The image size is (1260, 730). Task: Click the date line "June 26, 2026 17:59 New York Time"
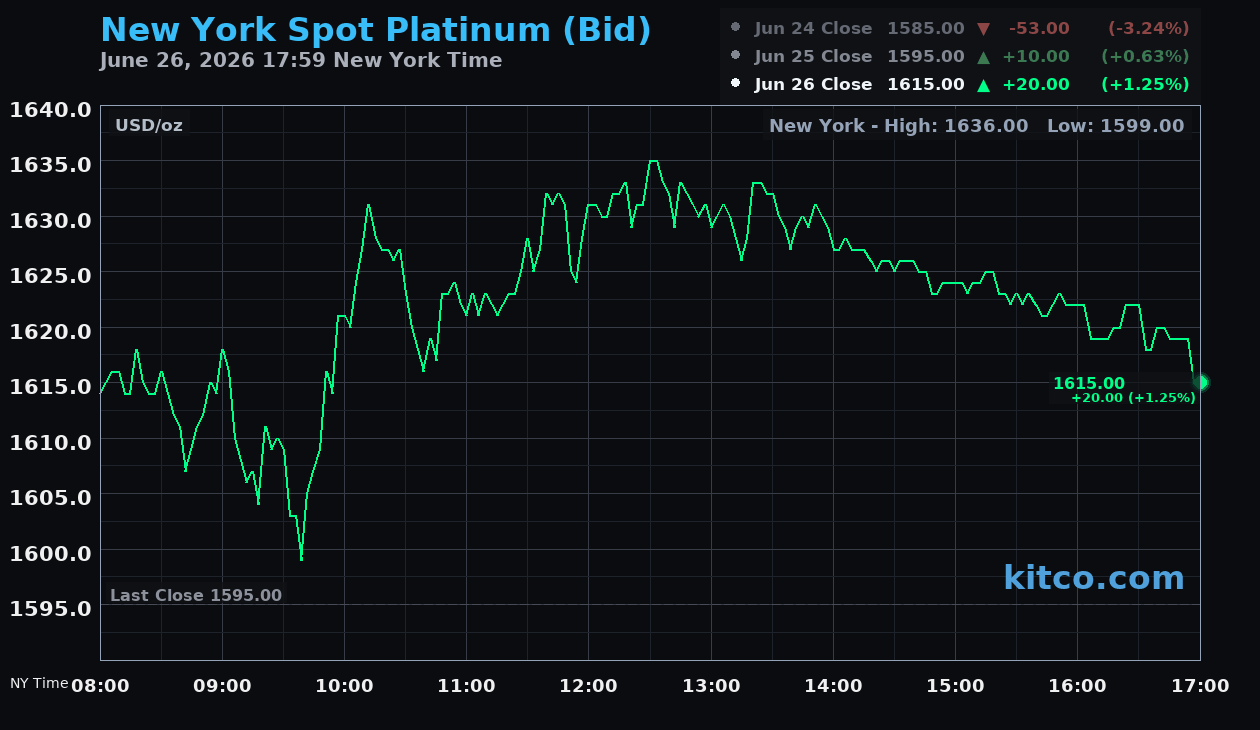(301, 60)
